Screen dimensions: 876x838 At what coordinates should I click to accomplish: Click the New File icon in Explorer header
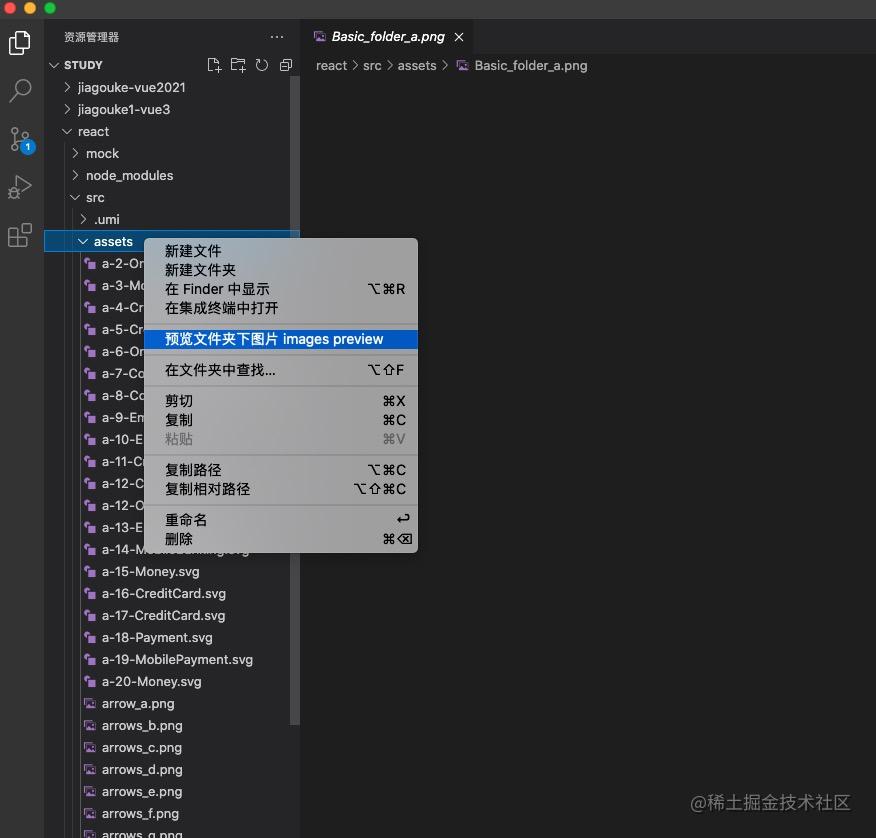[x=214, y=64]
